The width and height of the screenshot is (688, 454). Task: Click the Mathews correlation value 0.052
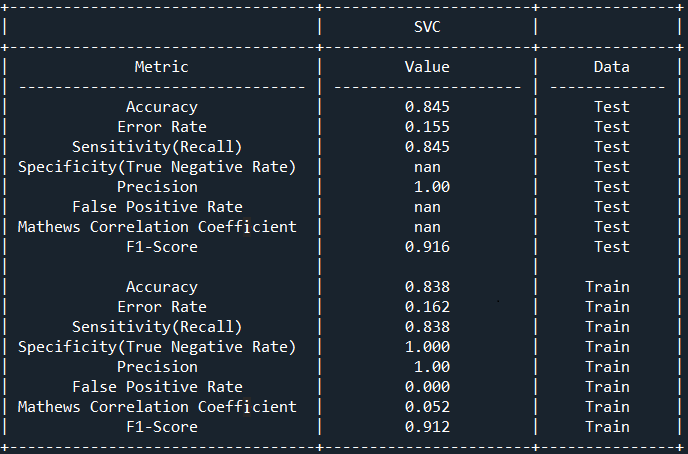[x=427, y=407]
